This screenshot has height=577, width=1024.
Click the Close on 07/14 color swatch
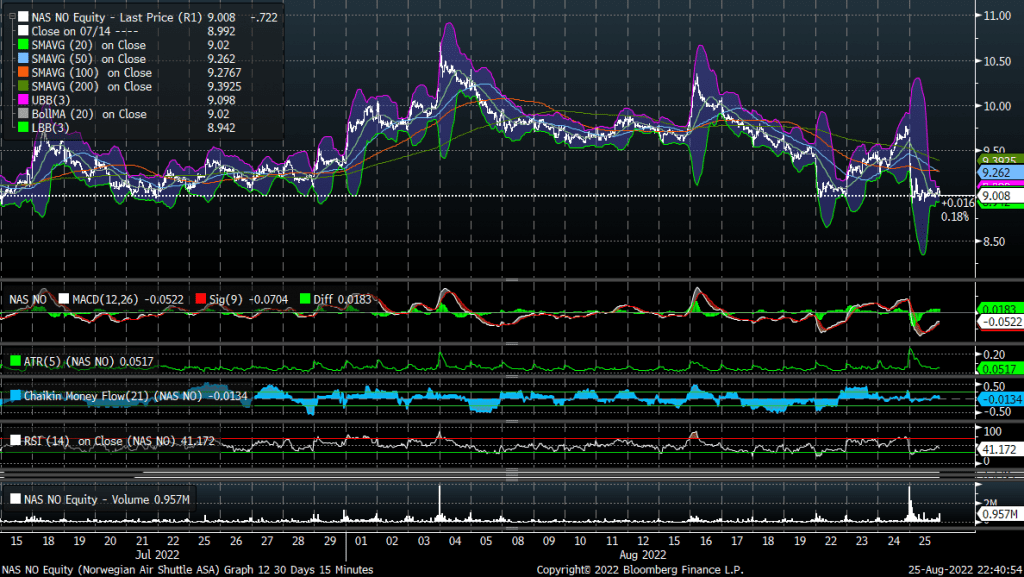coord(23,31)
